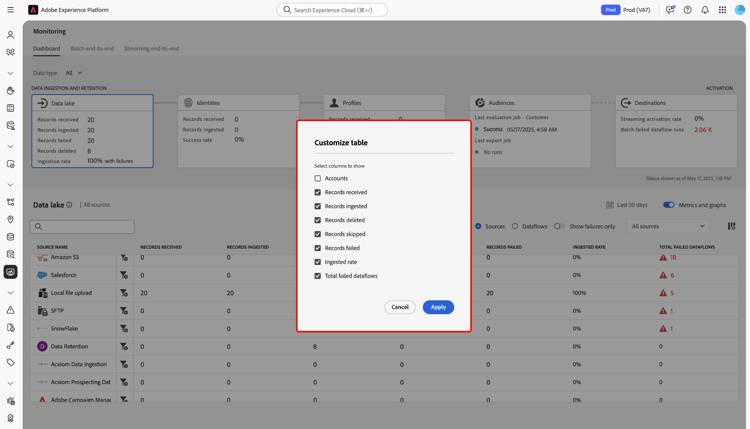Uncheck the Total failed dataflows checkbox
The image size is (750, 429).
(x=318, y=276)
